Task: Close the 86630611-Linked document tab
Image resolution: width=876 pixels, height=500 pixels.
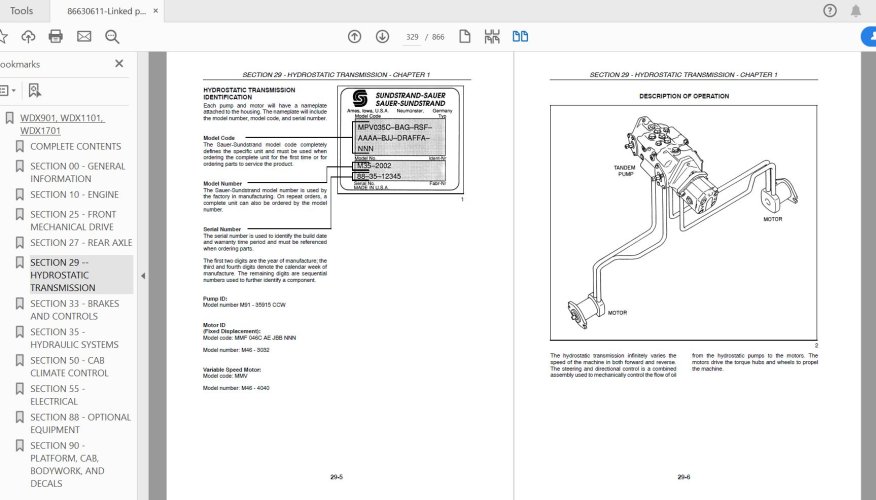Action: point(156,11)
